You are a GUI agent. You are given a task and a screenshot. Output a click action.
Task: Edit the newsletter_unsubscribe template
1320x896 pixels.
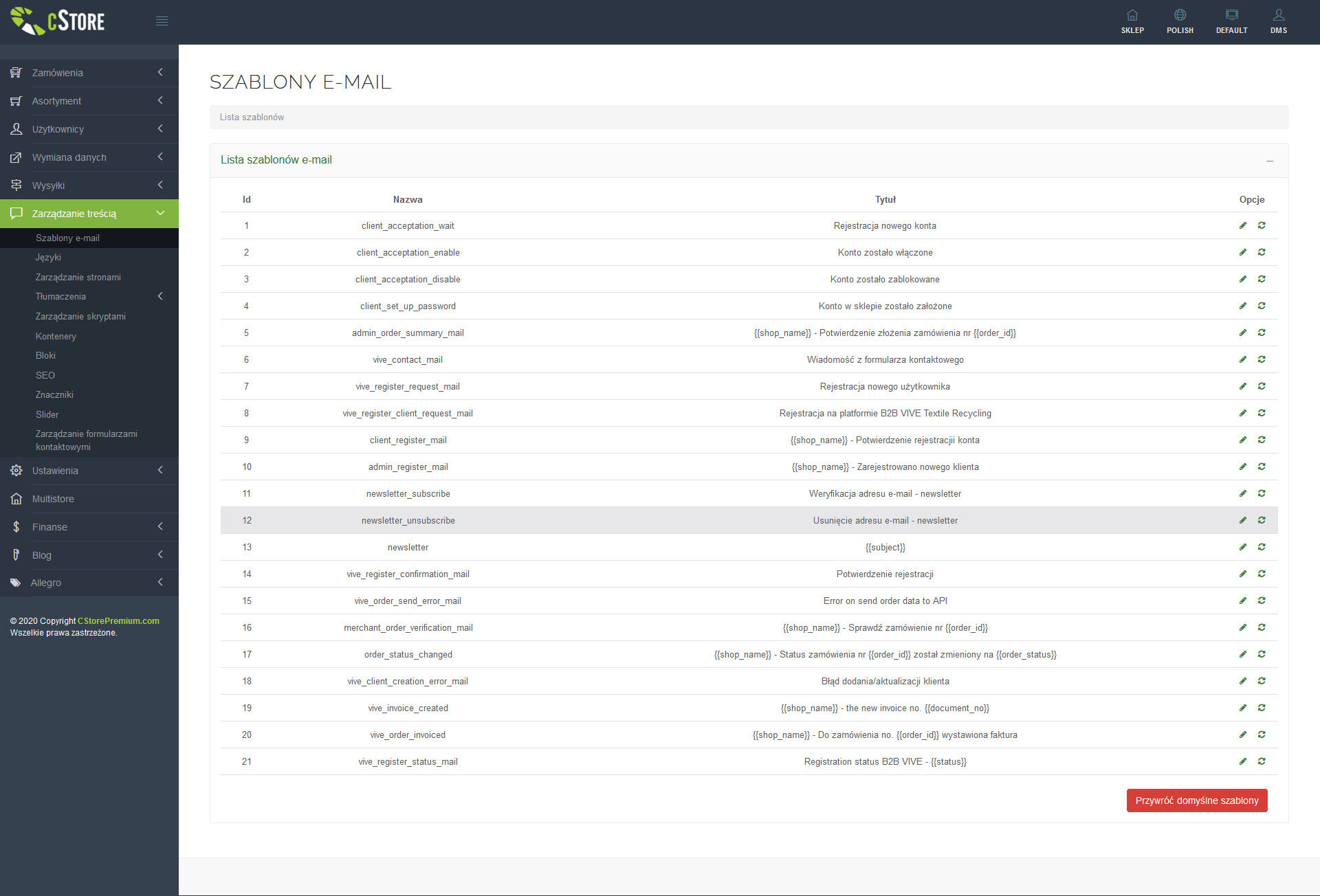pos(1243,520)
